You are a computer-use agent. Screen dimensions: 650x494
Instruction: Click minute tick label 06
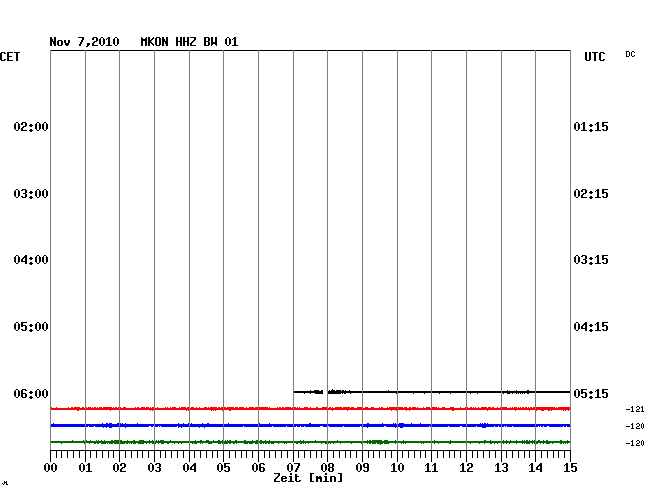[258, 468]
